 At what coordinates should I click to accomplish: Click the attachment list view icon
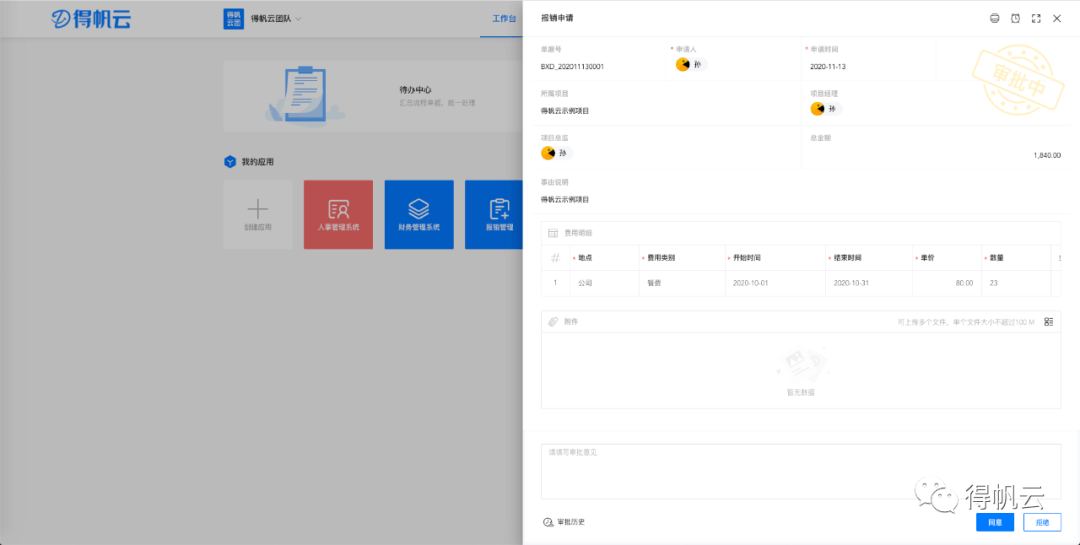pyautogui.click(x=1048, y=322)
